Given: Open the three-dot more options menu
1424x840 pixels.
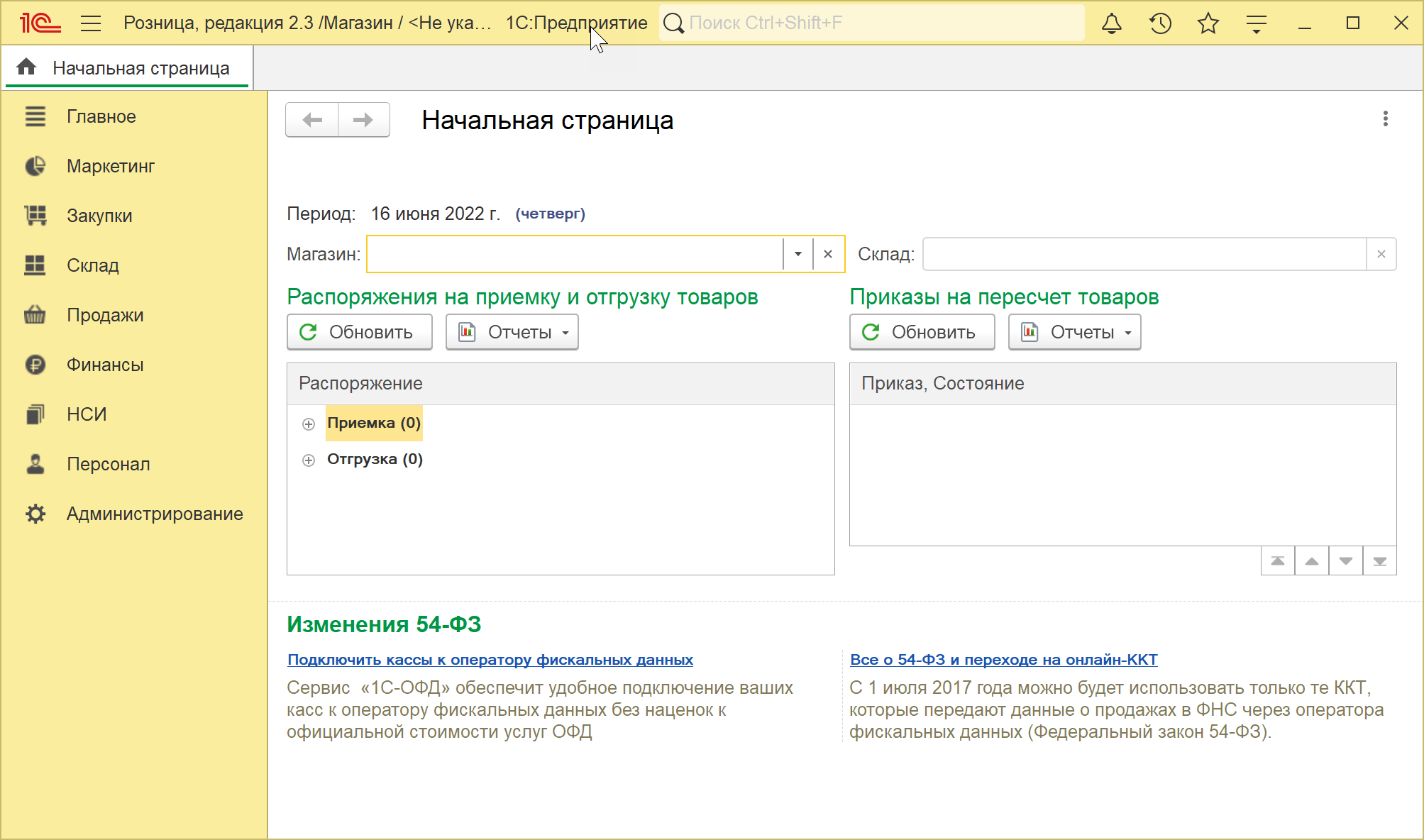Looking at the screenshot, I should pyautogui.click(x=1385, y=119).
